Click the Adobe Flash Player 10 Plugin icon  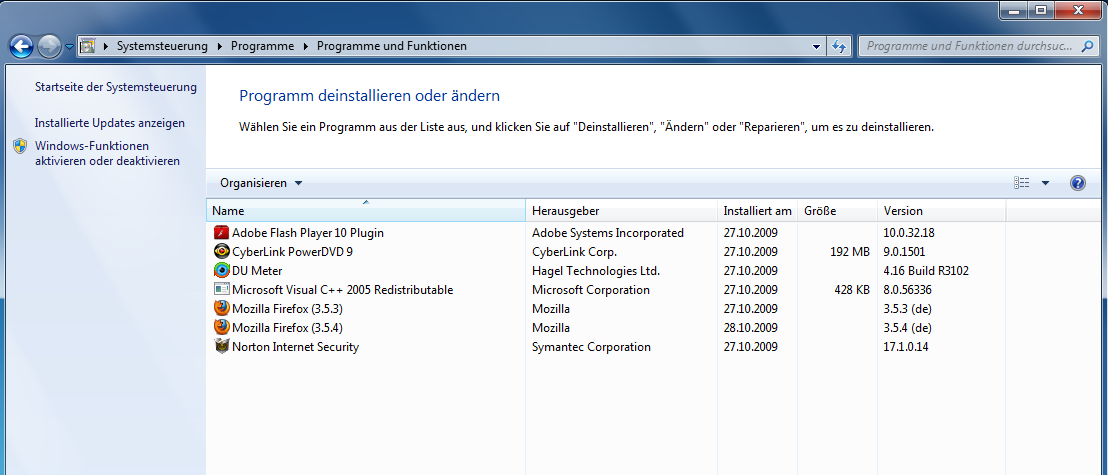tap(221, 233)
